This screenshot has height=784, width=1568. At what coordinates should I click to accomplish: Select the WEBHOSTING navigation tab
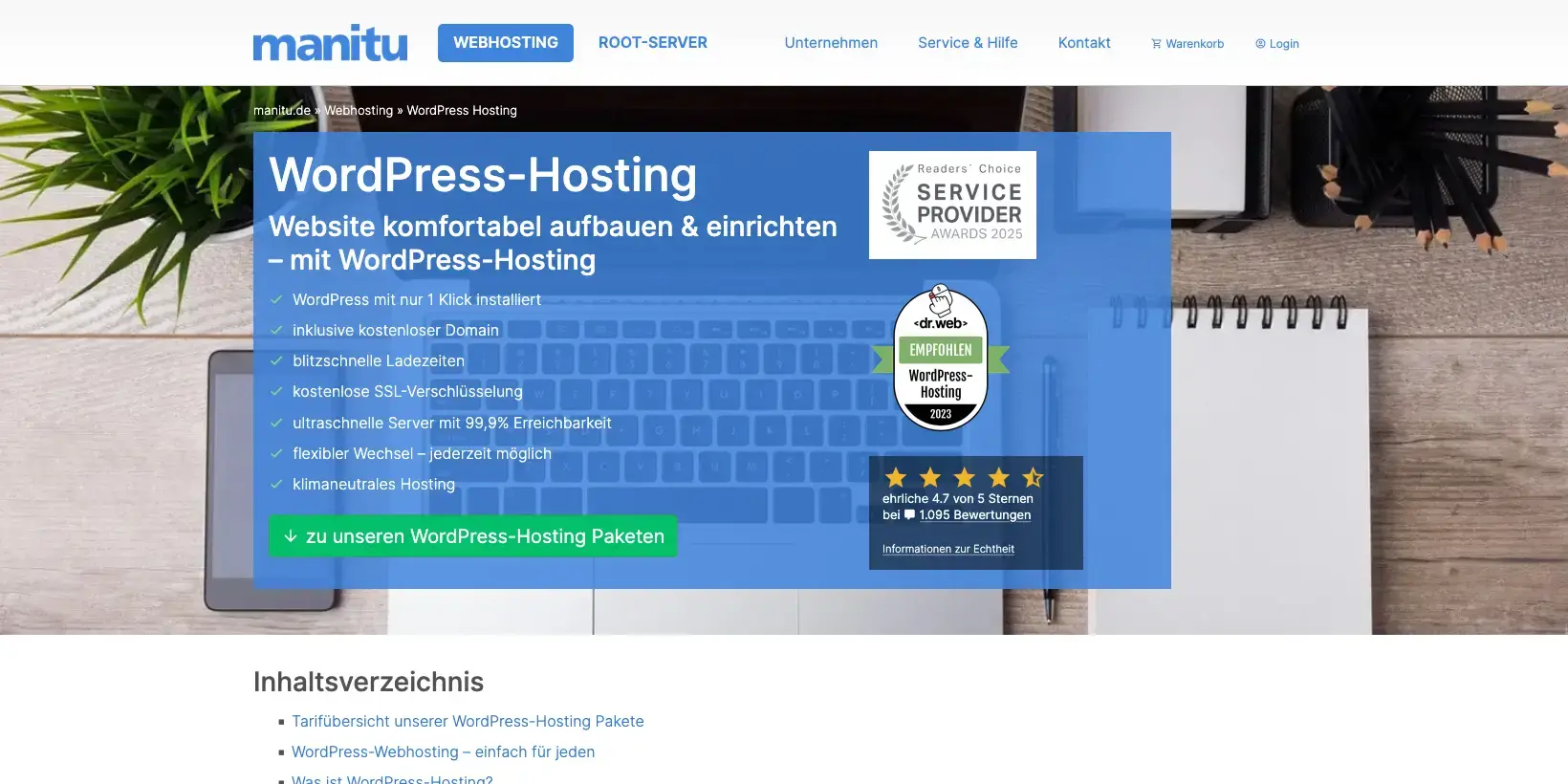click(506, 43)
